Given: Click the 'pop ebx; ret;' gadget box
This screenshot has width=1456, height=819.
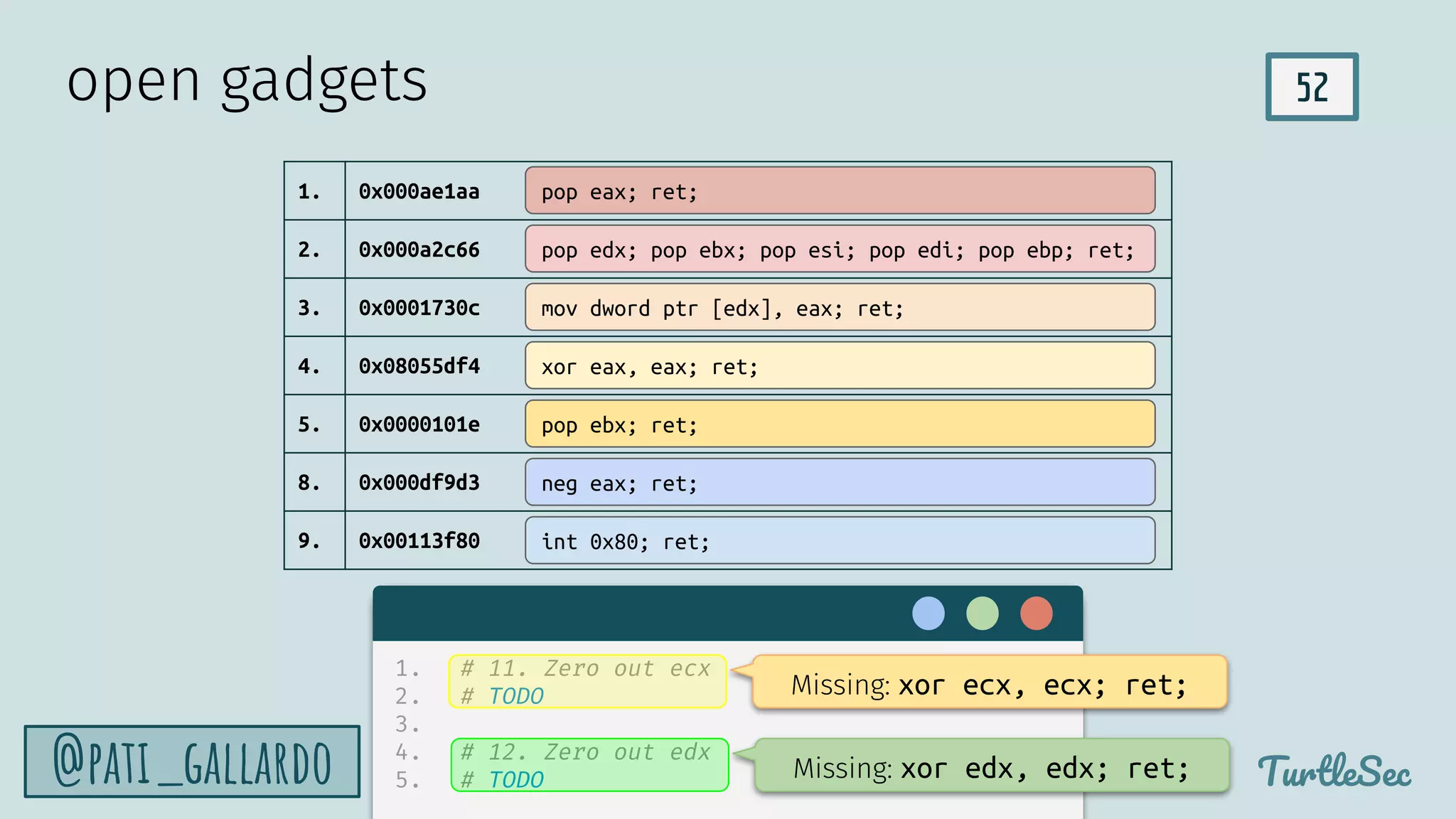Looking at the screenshot, I should [839, 424].
